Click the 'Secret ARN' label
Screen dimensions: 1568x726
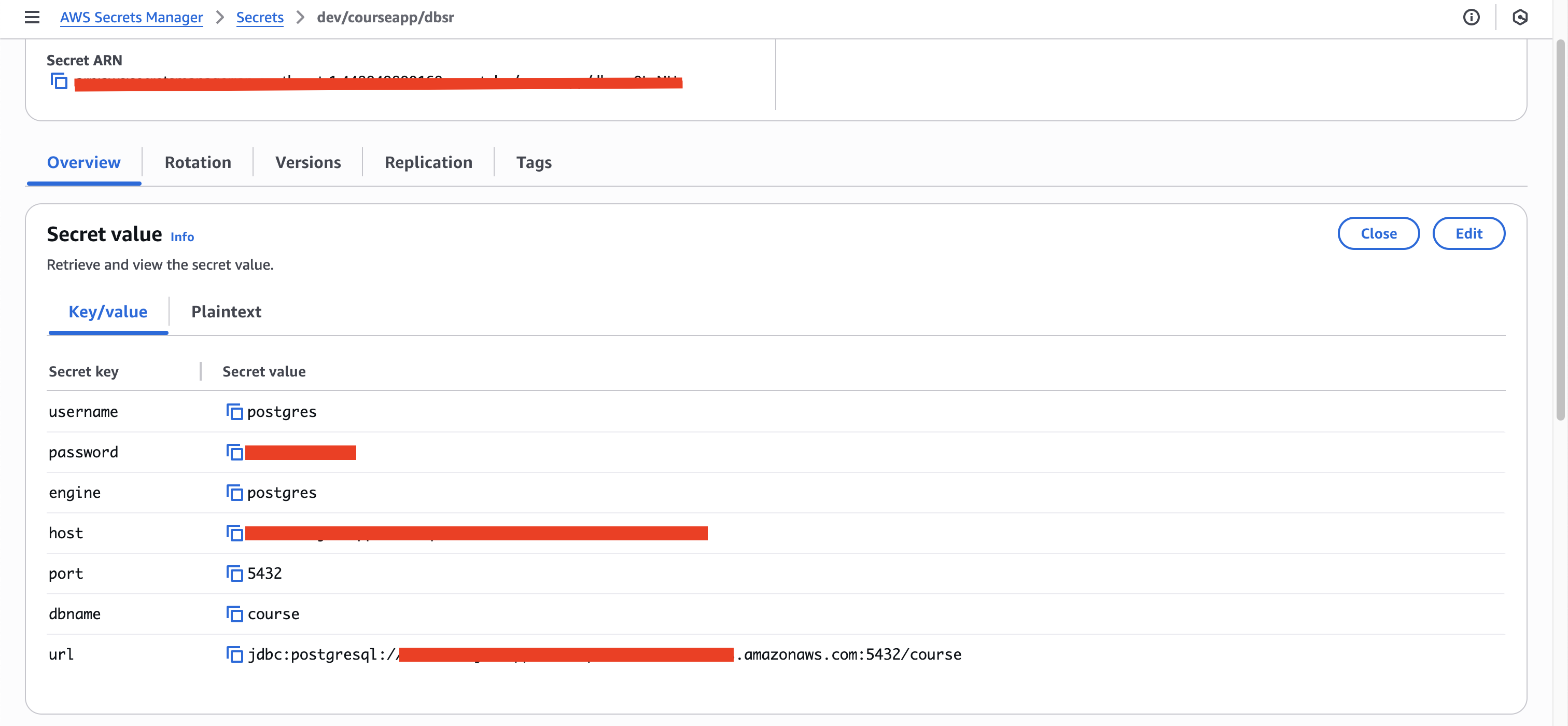pos(84,60)
